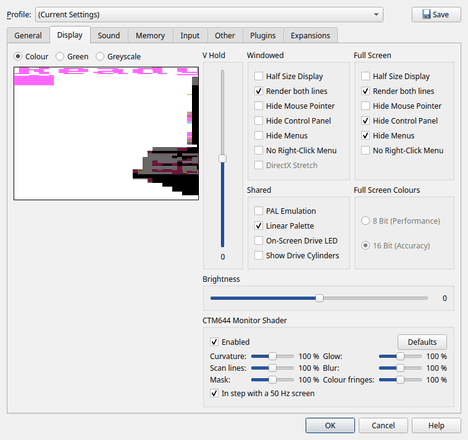468x440 pixels.
Task: Click the emulator screen preview image
Action: click(x=106, y=133)
